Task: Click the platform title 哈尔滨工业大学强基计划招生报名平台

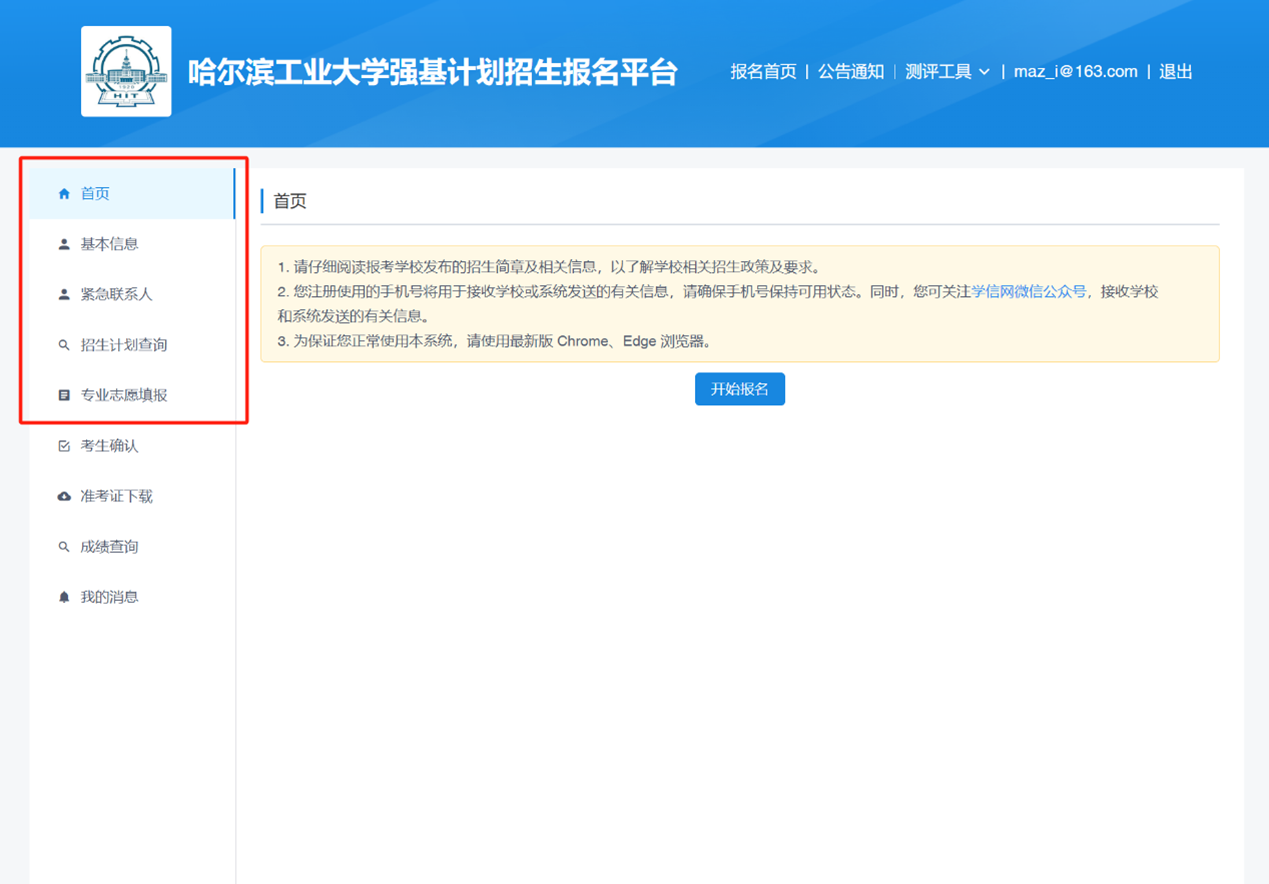Action: point(433,72)
